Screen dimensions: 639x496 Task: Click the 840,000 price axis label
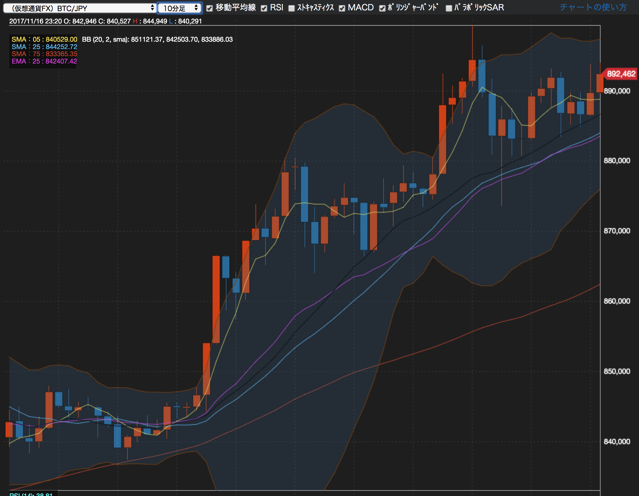pyautogui.click(x=617, y=441)
